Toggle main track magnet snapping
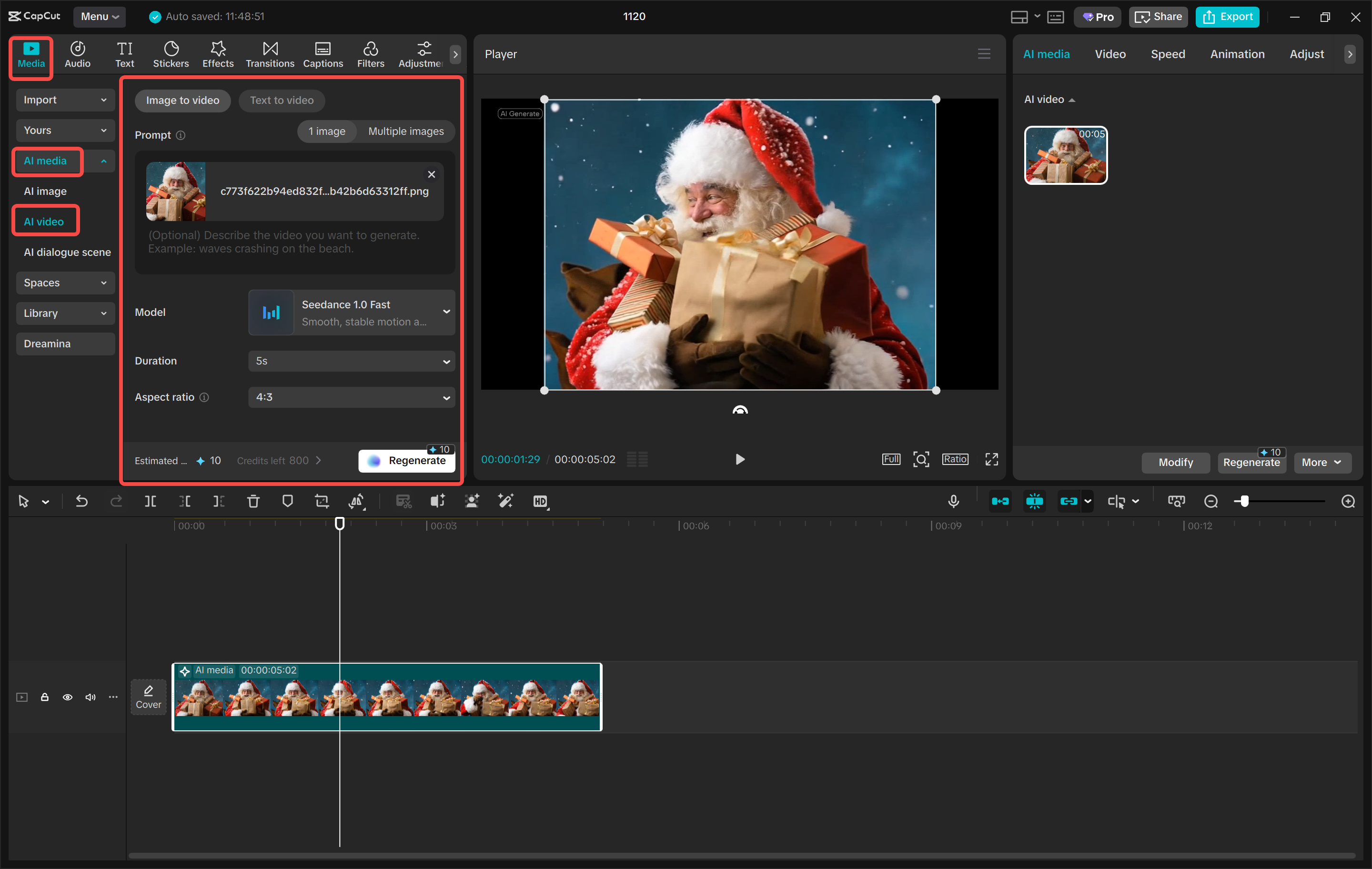Image resolution: width=1372 pixels, height=869 pixels. 1000,502
